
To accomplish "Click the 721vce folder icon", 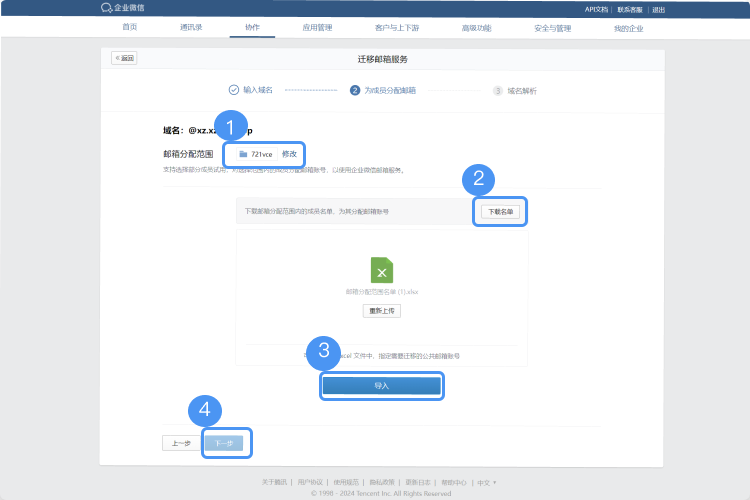I will click(243, 154).
